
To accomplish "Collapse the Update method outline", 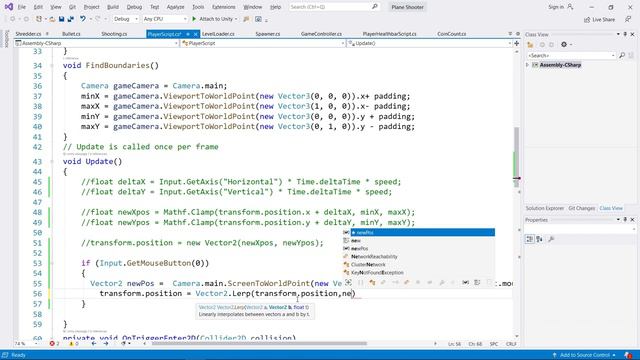I will (x=51, y=162).
